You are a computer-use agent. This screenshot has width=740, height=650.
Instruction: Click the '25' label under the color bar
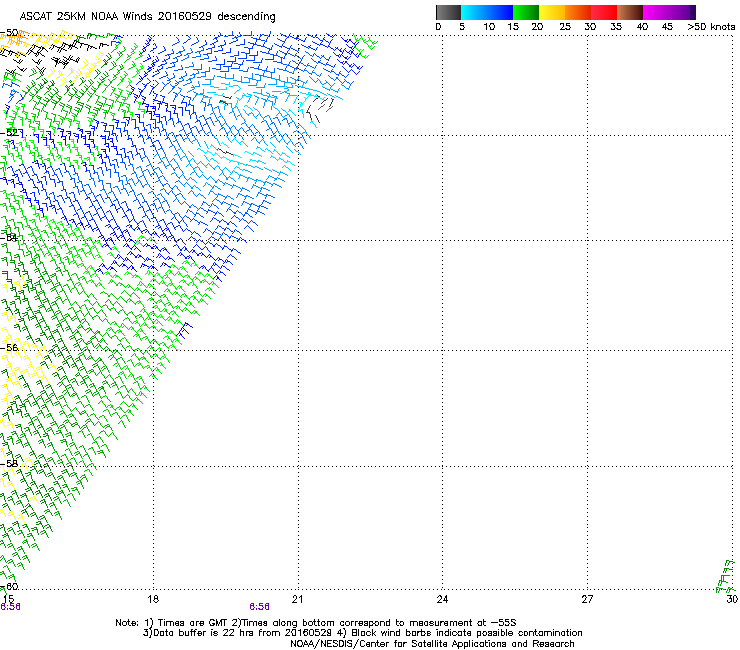coord(565,27)
